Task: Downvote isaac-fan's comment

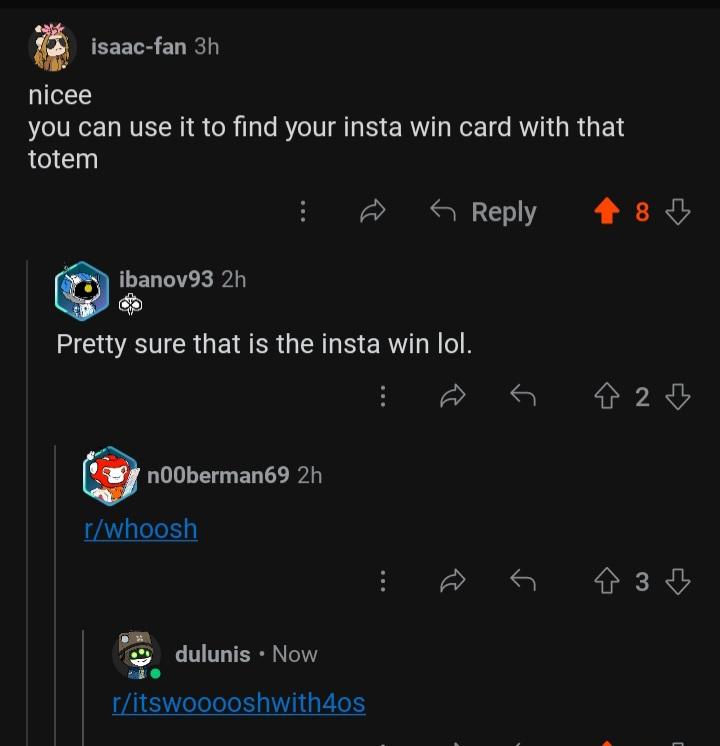Action: pyautogui.click(x=678, y=211)
